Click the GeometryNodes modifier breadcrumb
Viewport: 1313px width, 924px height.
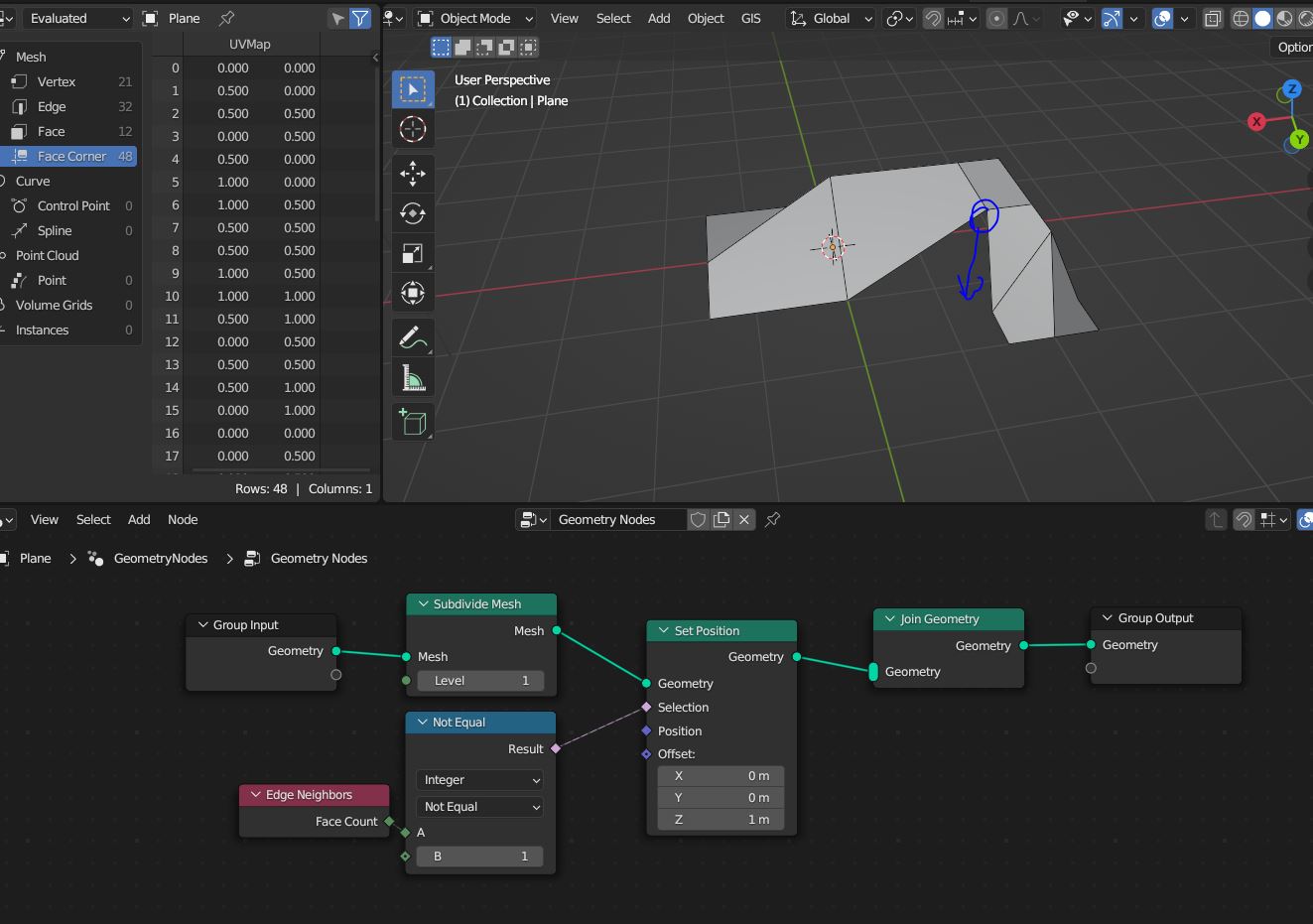click(x=160, y=558)
